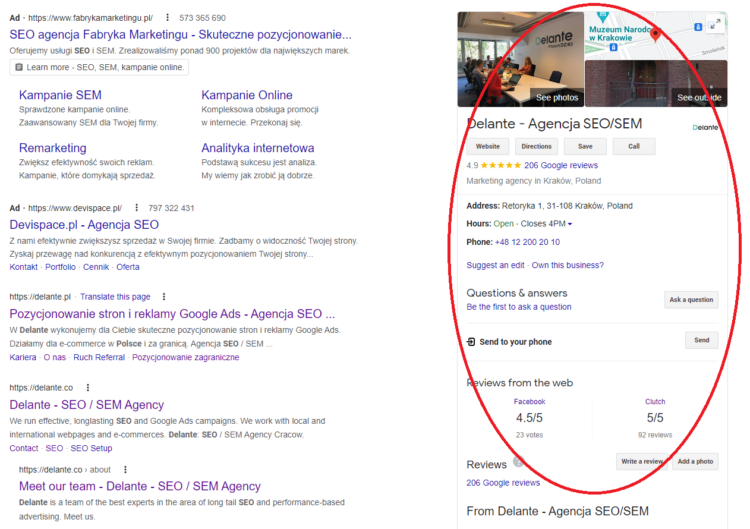
Task: Click the red location pin on the map
Action: [x=656, y=34]
